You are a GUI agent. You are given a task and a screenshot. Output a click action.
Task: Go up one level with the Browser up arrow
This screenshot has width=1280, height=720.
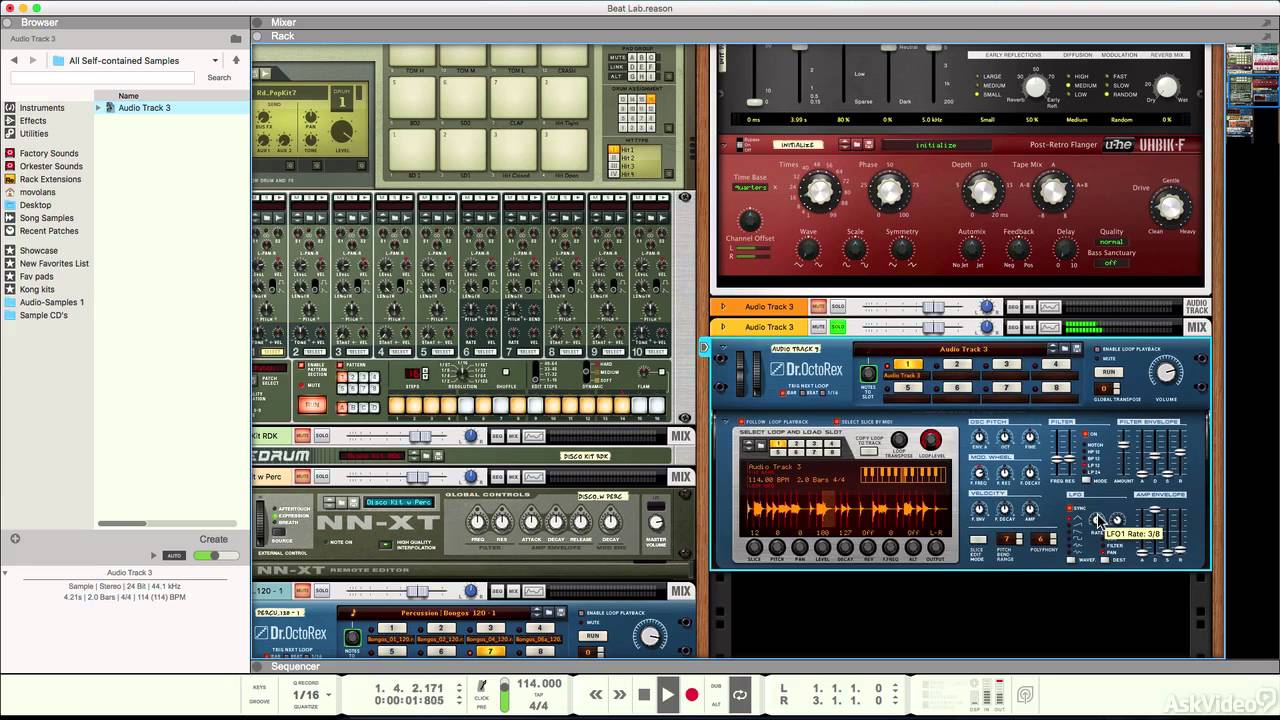pyautogui.click(x=236, y=60)
